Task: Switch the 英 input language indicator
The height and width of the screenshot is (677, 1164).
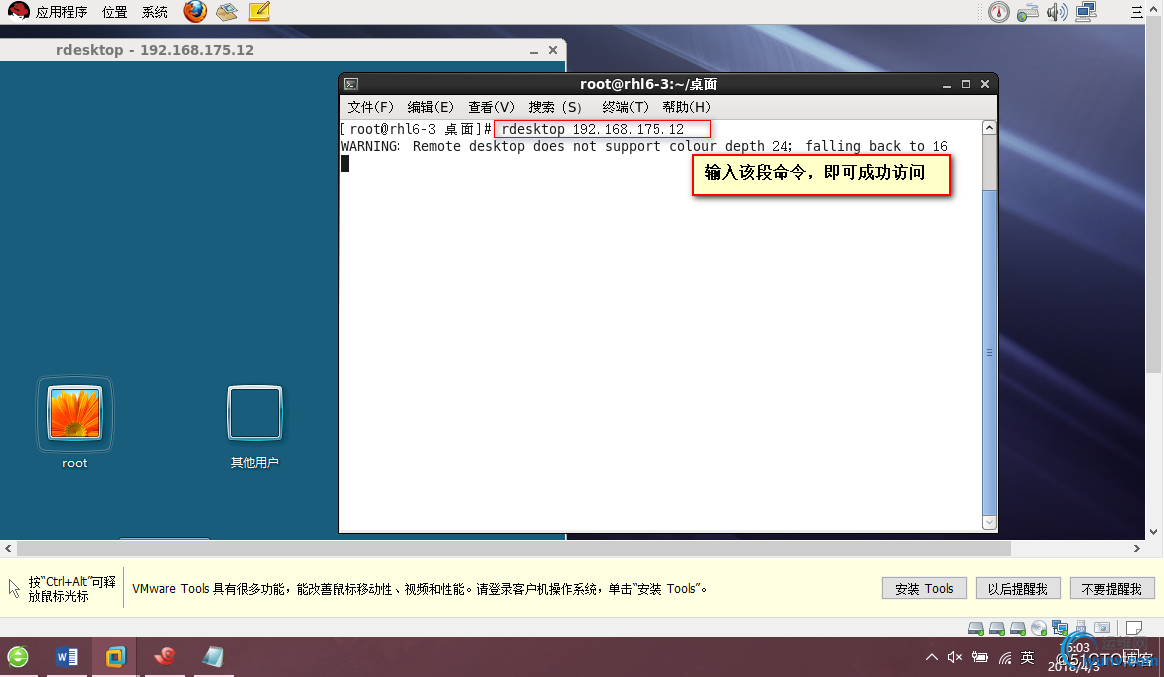Action: [1027, 657]
